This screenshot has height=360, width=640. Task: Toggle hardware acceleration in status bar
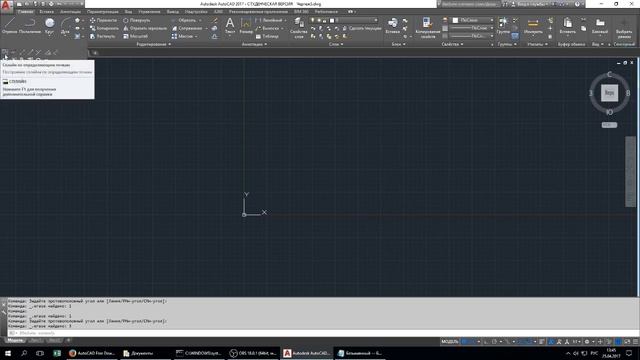[x=619, y=342]
